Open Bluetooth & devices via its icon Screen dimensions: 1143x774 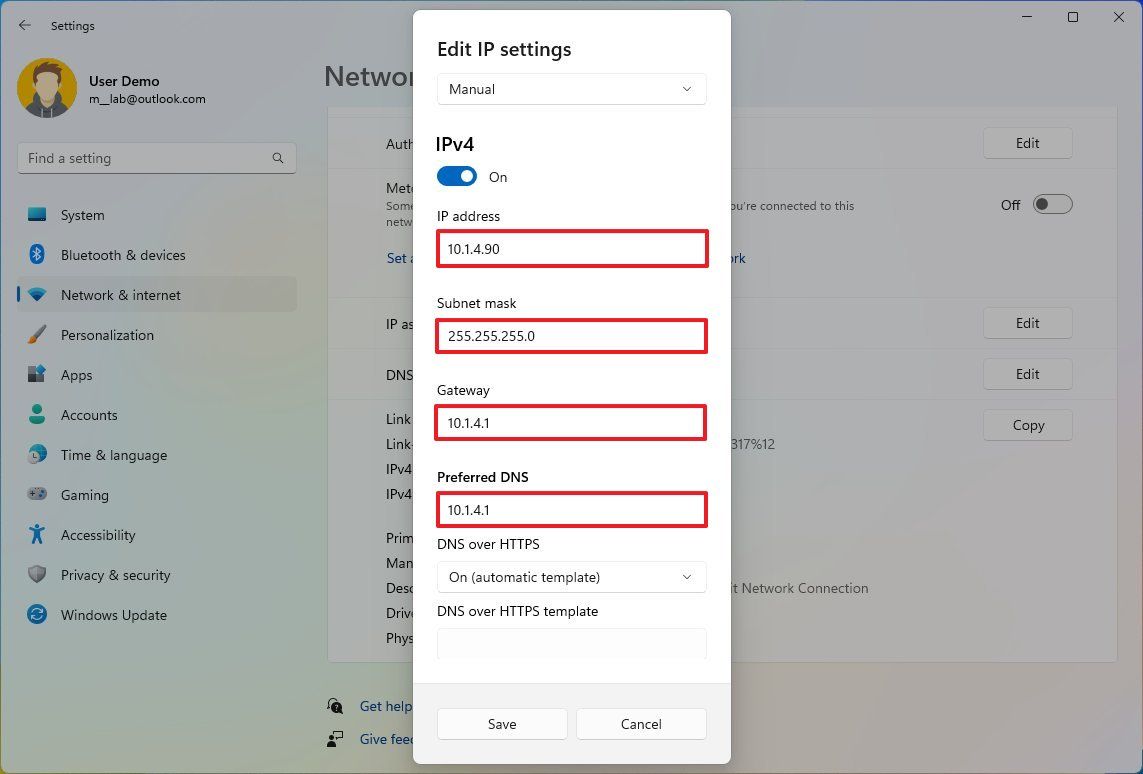pyautogui.click(x=37, y=254)
